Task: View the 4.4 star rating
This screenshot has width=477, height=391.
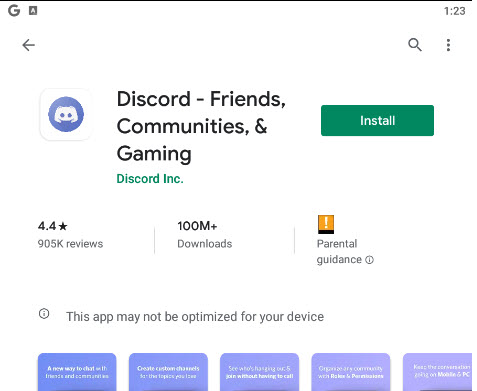Action: click(x=53, y=226)
